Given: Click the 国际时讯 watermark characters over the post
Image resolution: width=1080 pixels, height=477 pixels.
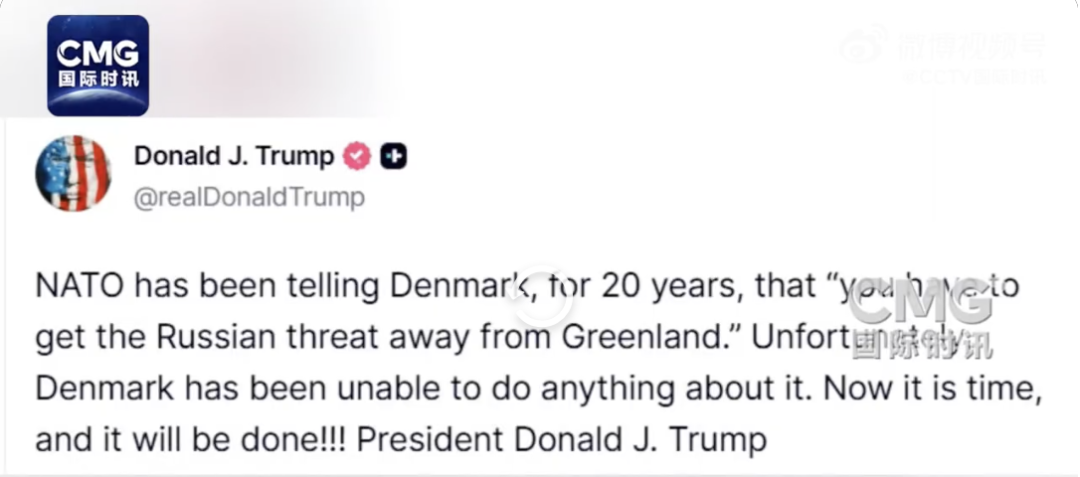Looking at the screenshot, I should (921, 343).
